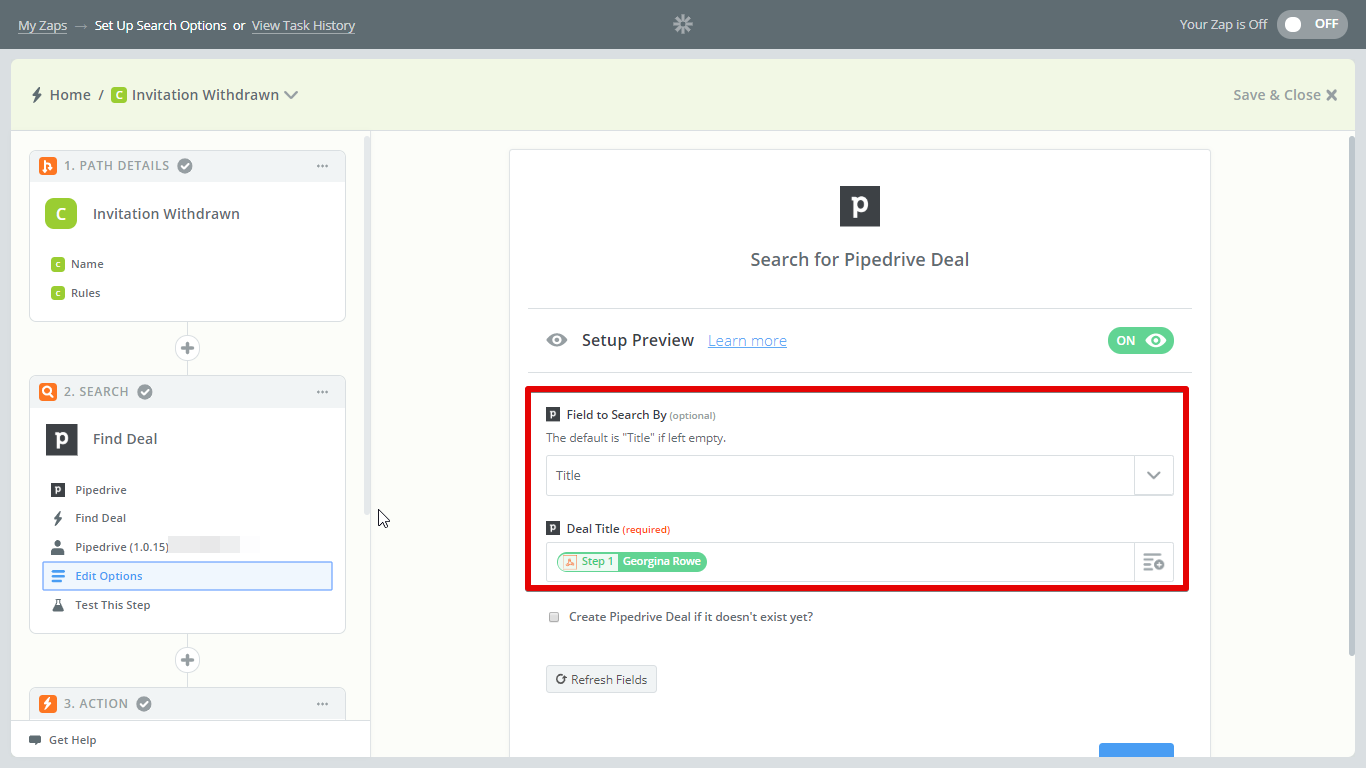Toggle the Zap OFF switch on
1366x768 pixels.
[1312, 24]
